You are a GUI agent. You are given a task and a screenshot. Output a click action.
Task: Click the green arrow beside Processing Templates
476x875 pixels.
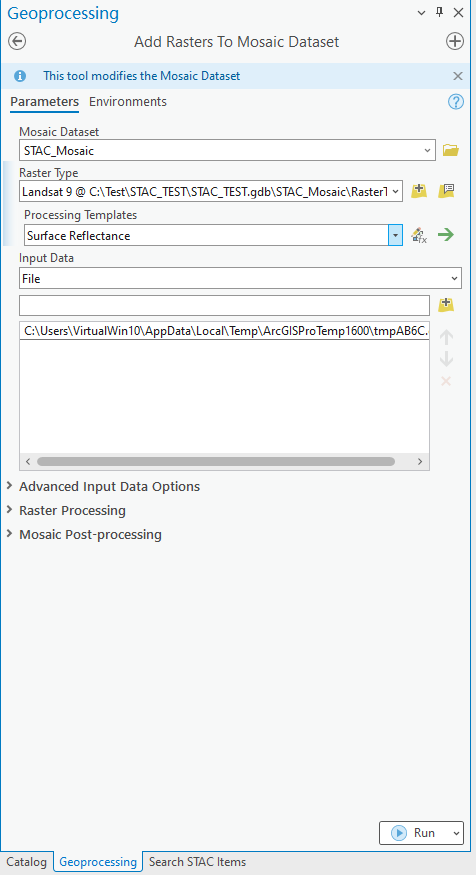point(446,235)
